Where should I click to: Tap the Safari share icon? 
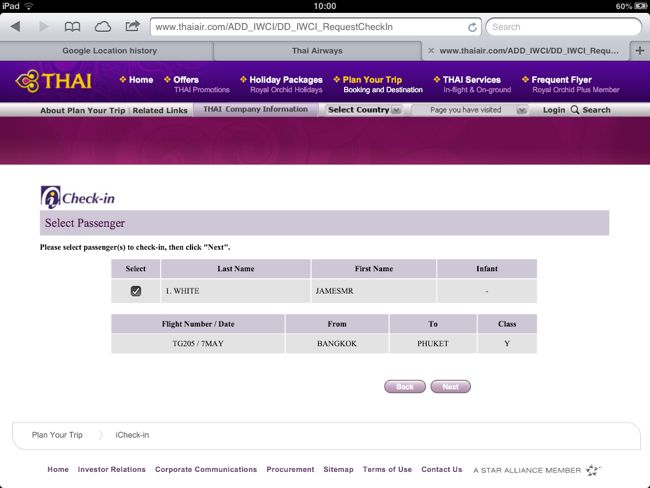[132, 27]
